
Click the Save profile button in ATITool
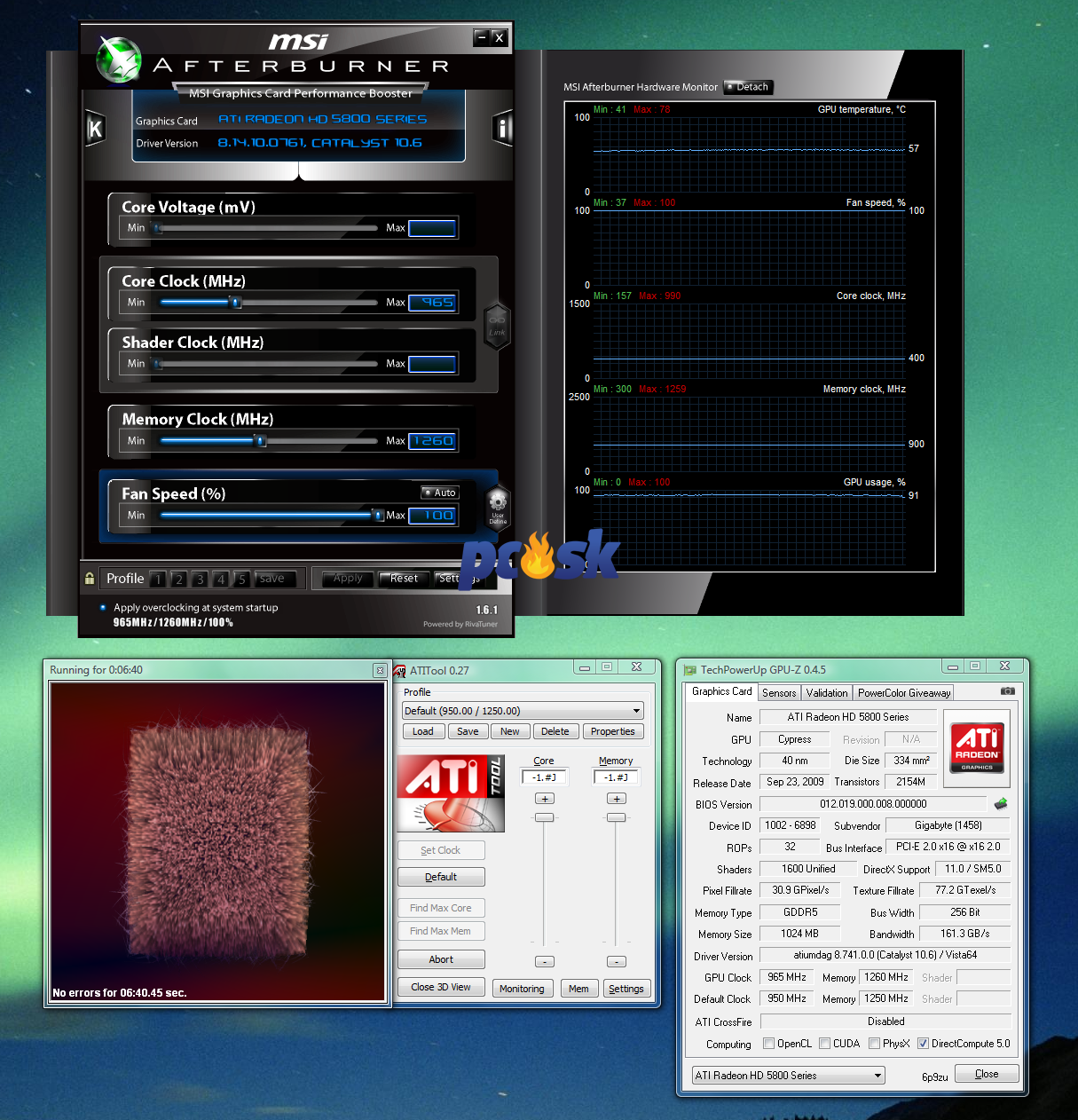[468, 731]
